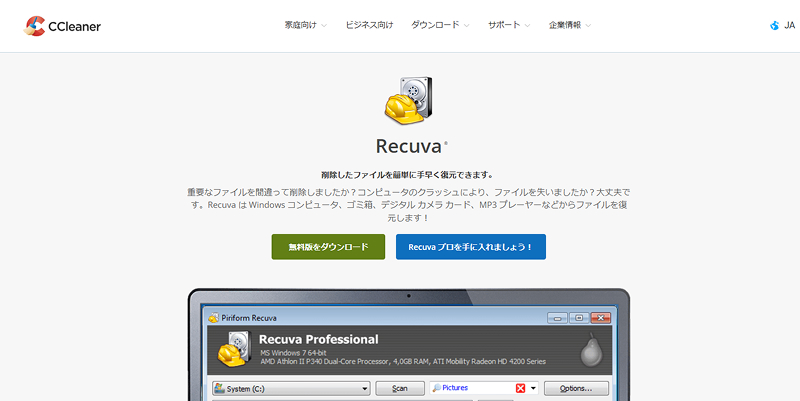Open the 家庭向け menu
Screen dimensions: 800x401
pos(306,25)
